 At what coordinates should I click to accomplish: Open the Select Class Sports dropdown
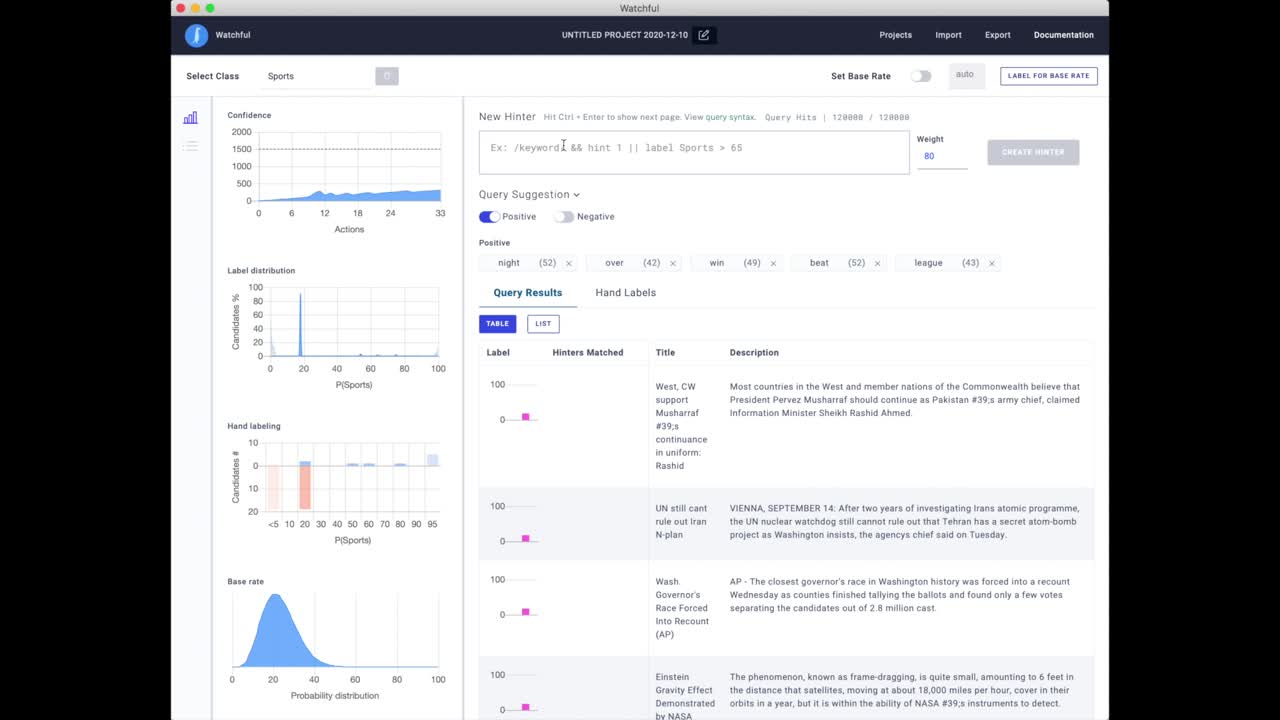point(315,76)
